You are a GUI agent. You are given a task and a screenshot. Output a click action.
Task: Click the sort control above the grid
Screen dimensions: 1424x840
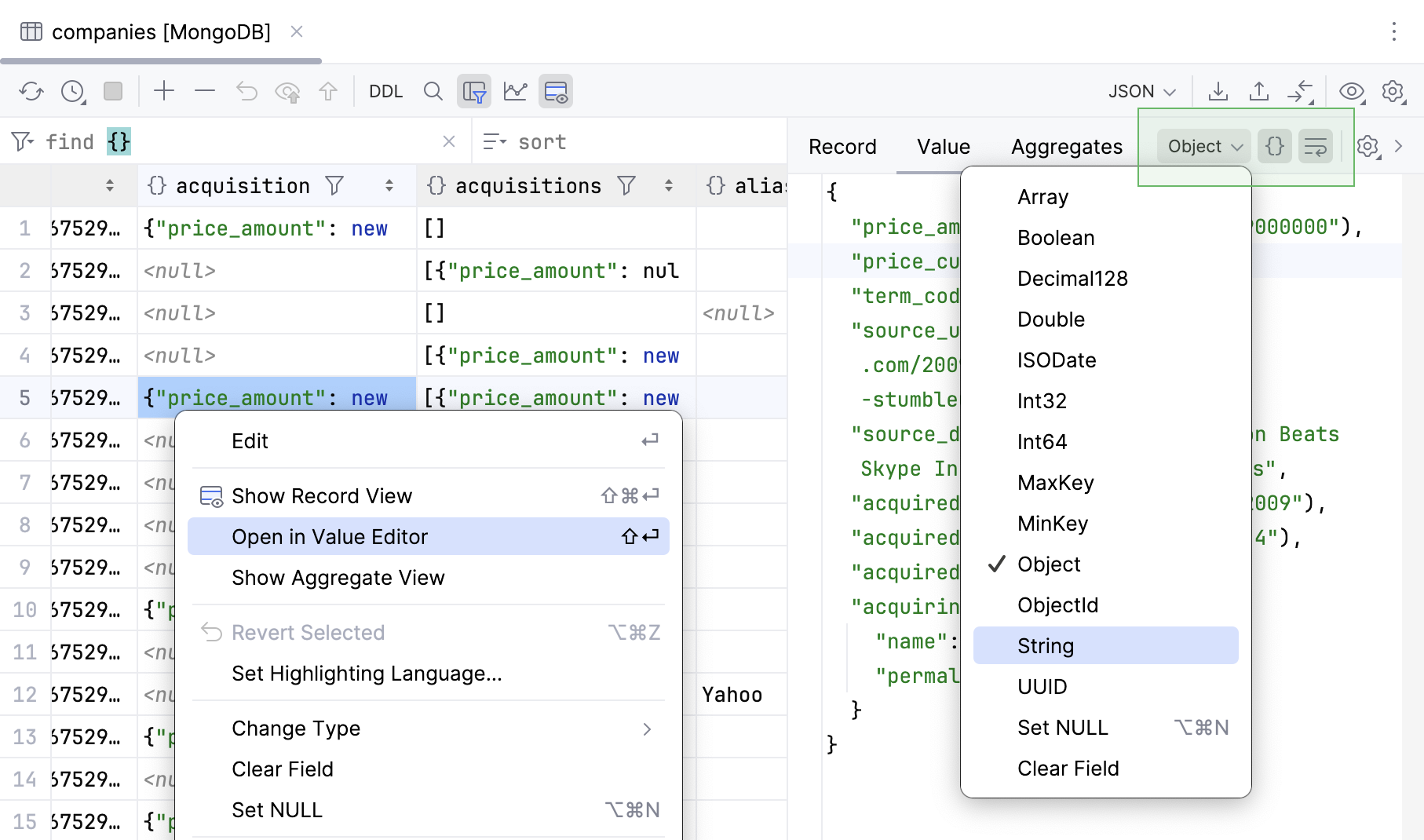tap(524, 141)
